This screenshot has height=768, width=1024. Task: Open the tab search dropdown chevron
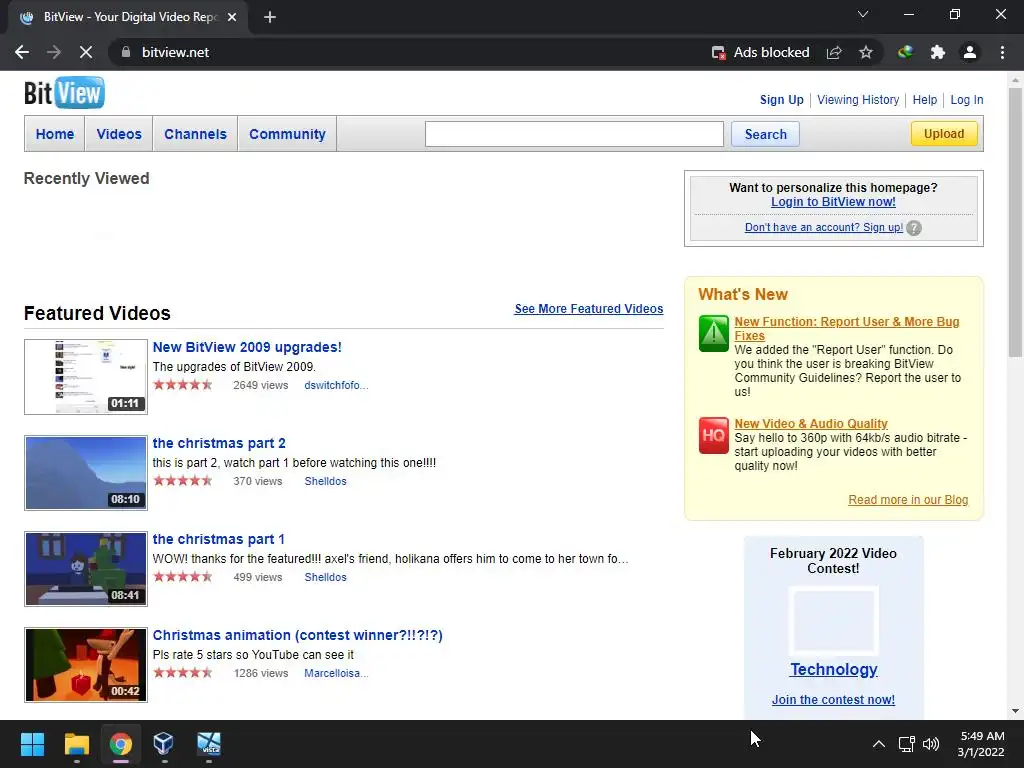(863, 14)
